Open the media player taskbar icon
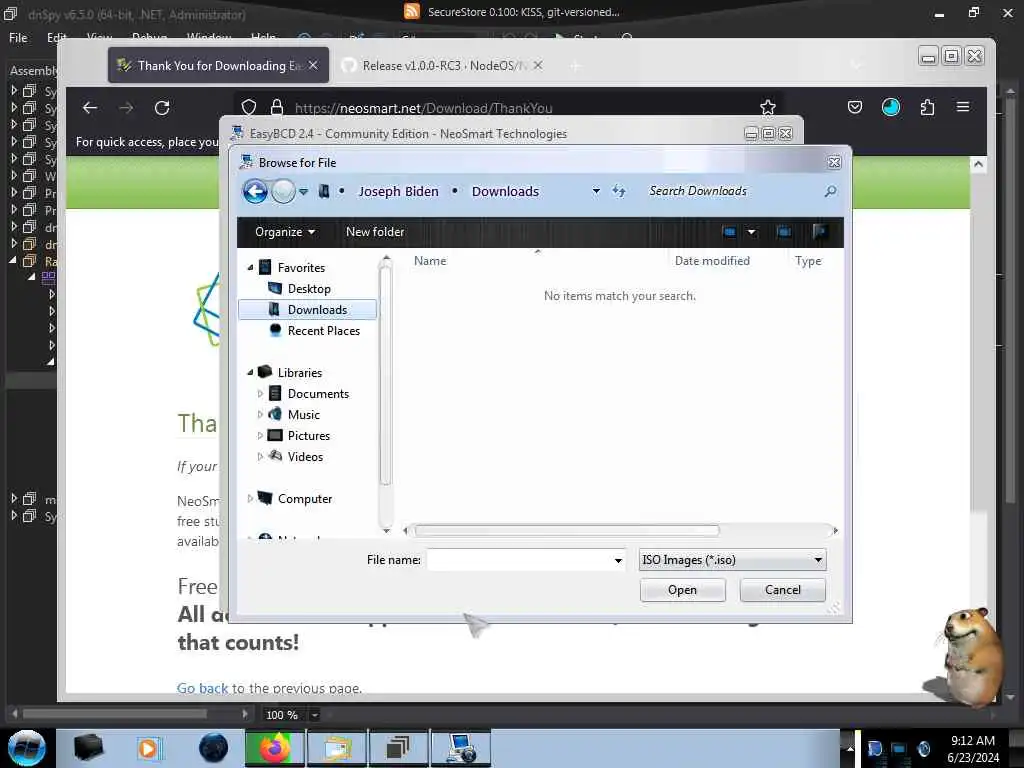Screen dimensions: 1024x768 point(148,748)
